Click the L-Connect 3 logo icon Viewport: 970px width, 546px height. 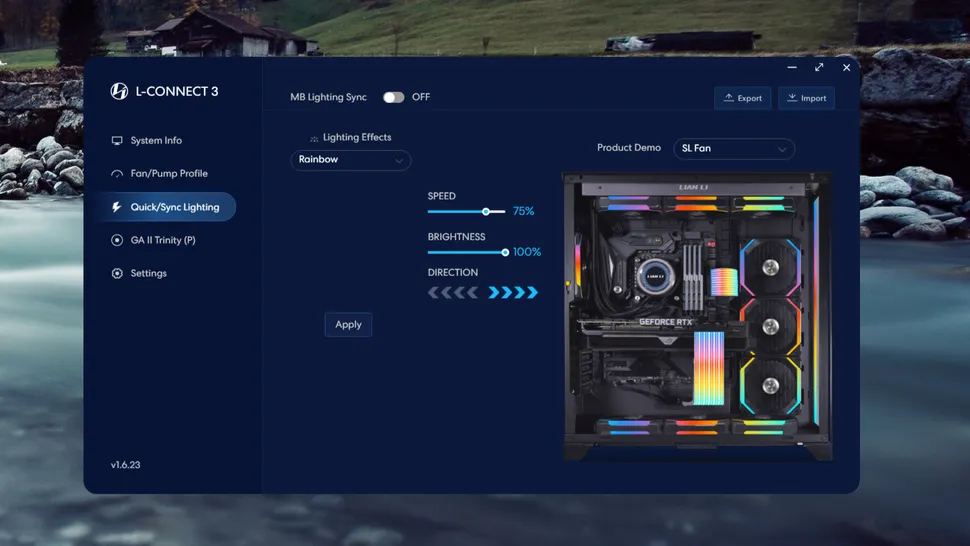[x=119, y=92]
